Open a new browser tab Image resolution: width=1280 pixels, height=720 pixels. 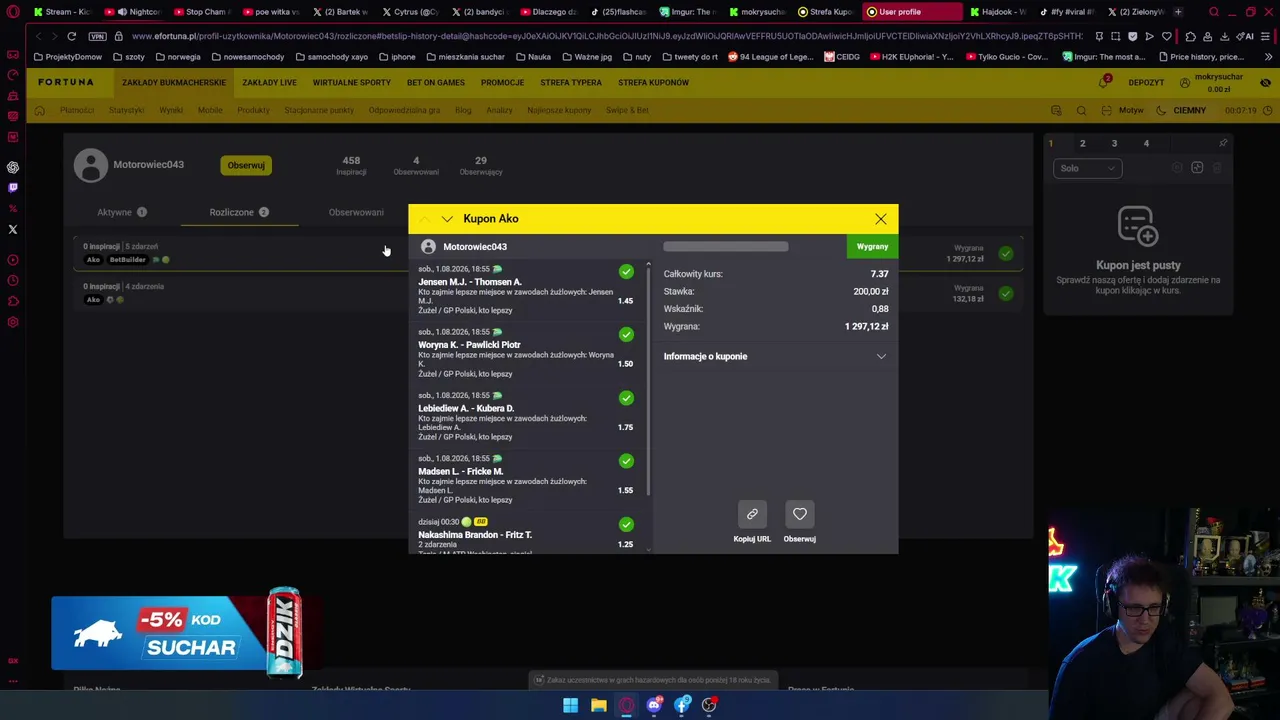tap(1178, 12)
